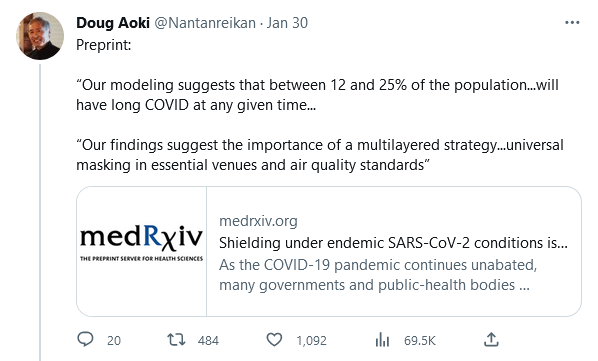The width and height of the screenshot is (598, 361).
Task: Click the link card description about COVID-19 pandemic
Action: pos(378,275)
